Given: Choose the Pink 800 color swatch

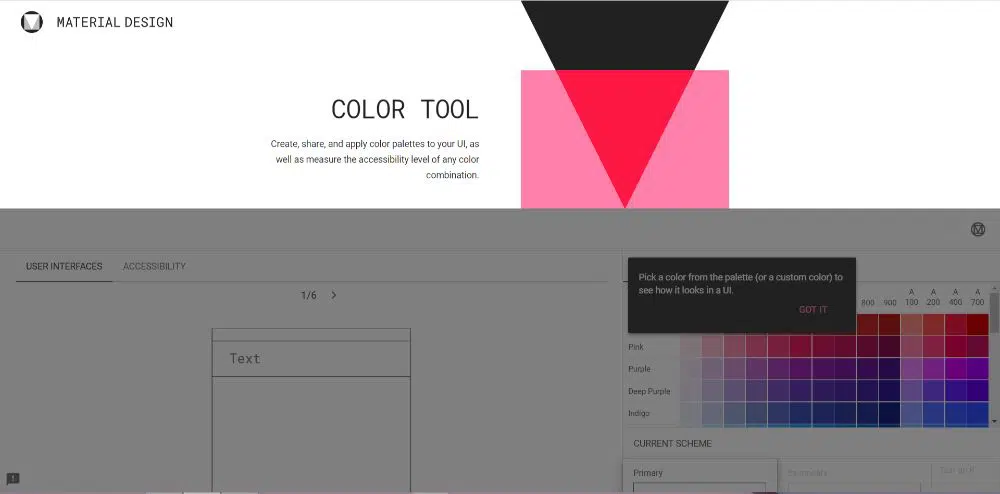Looking at the screenshot, I should tap(867, 347).
